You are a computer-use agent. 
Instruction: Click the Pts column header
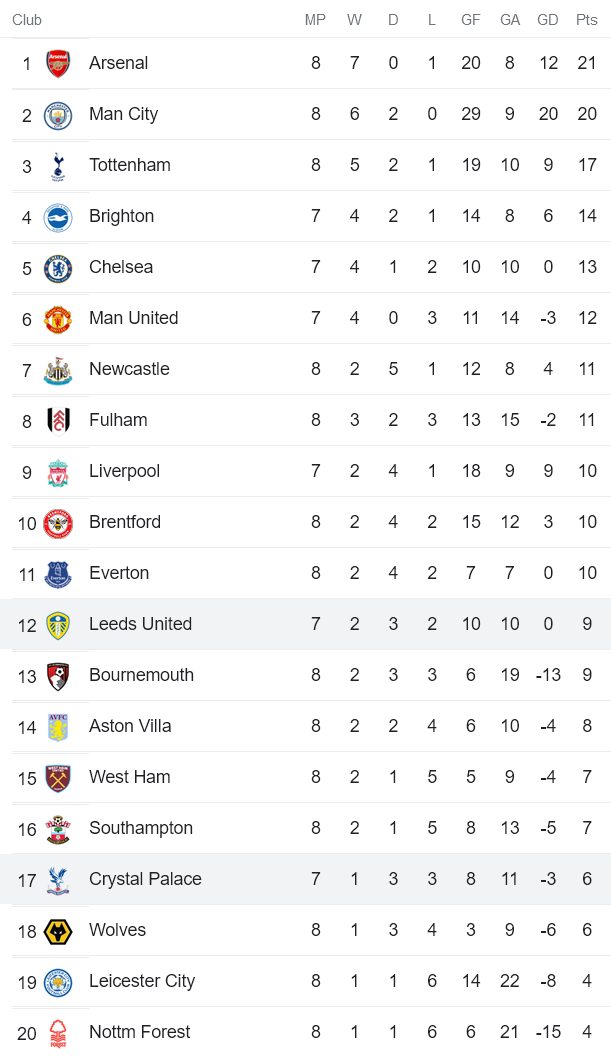587,20
